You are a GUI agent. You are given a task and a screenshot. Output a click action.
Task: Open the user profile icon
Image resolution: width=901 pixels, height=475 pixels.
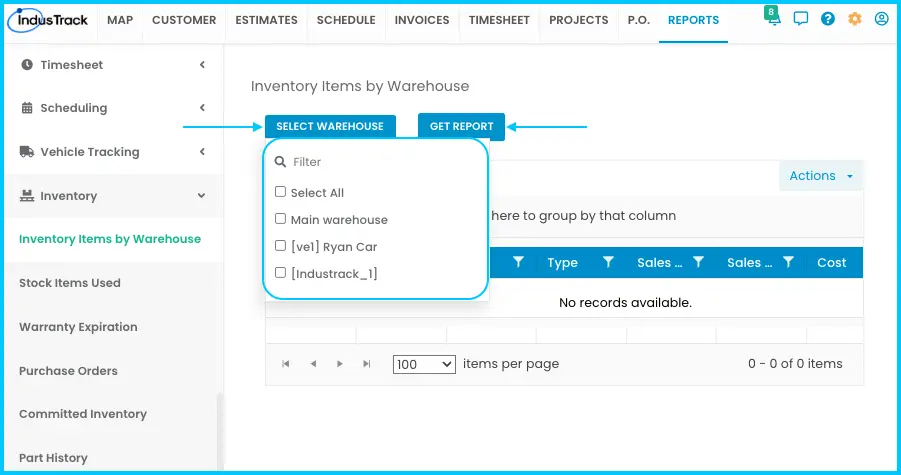pos(881,19)
